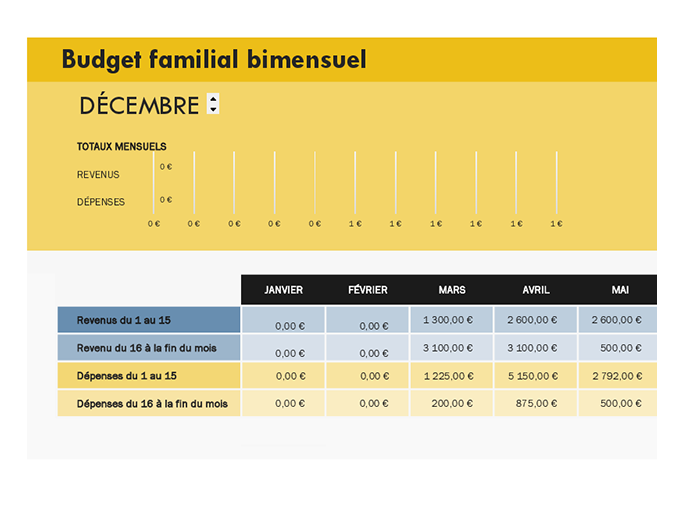Click Avril's 2 600,00 € income cell
675x520 pixels.
[x=536, y=320]
